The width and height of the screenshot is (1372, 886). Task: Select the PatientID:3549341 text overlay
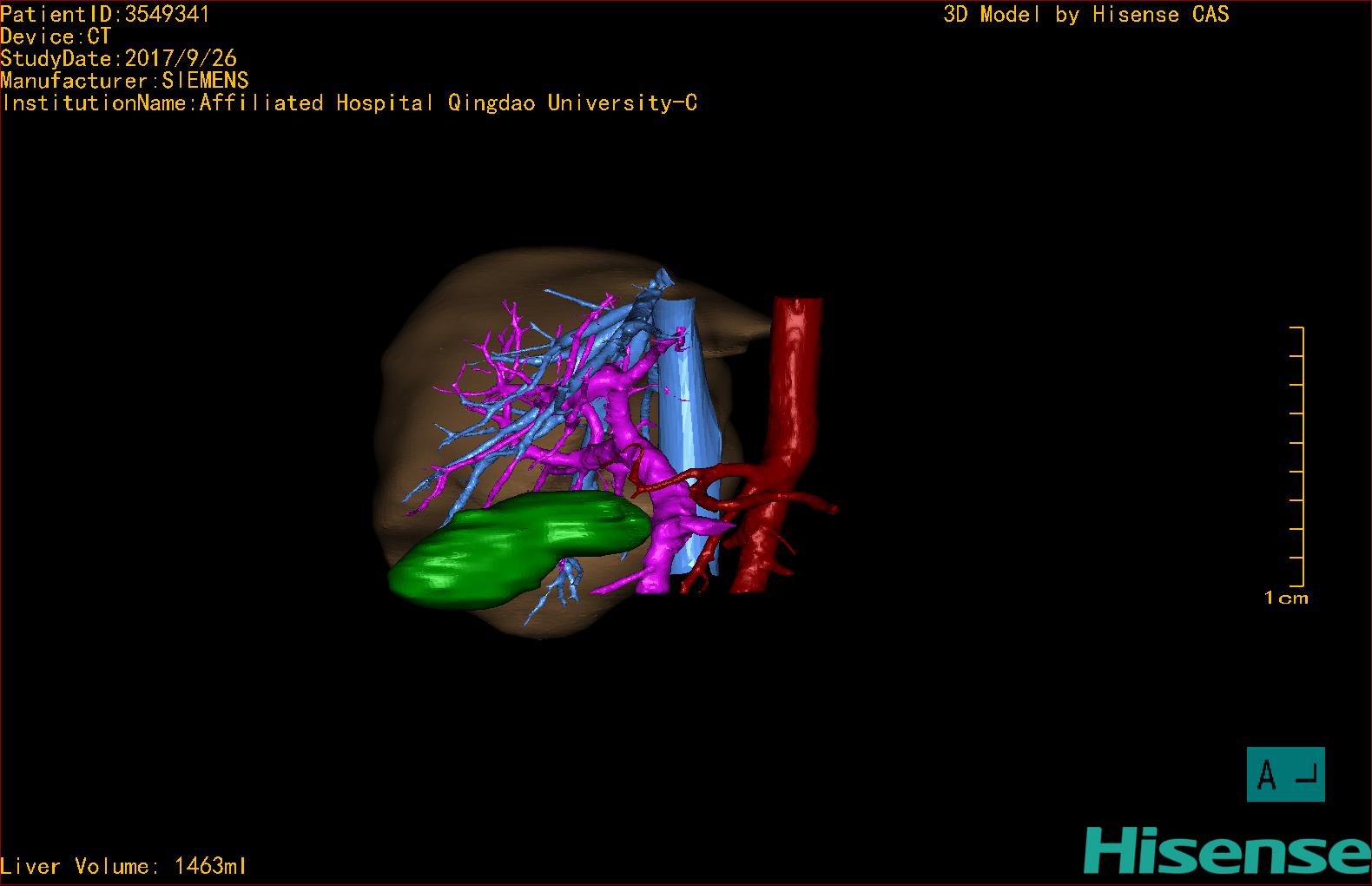(105, 14)
